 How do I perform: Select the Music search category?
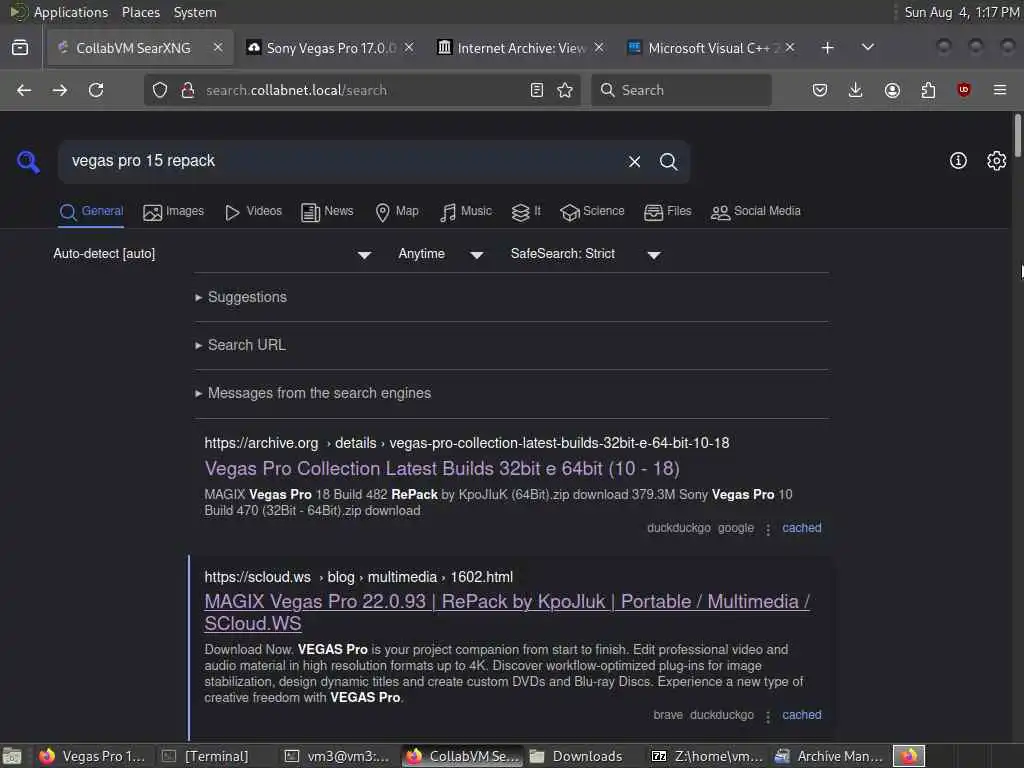point(466,212)
